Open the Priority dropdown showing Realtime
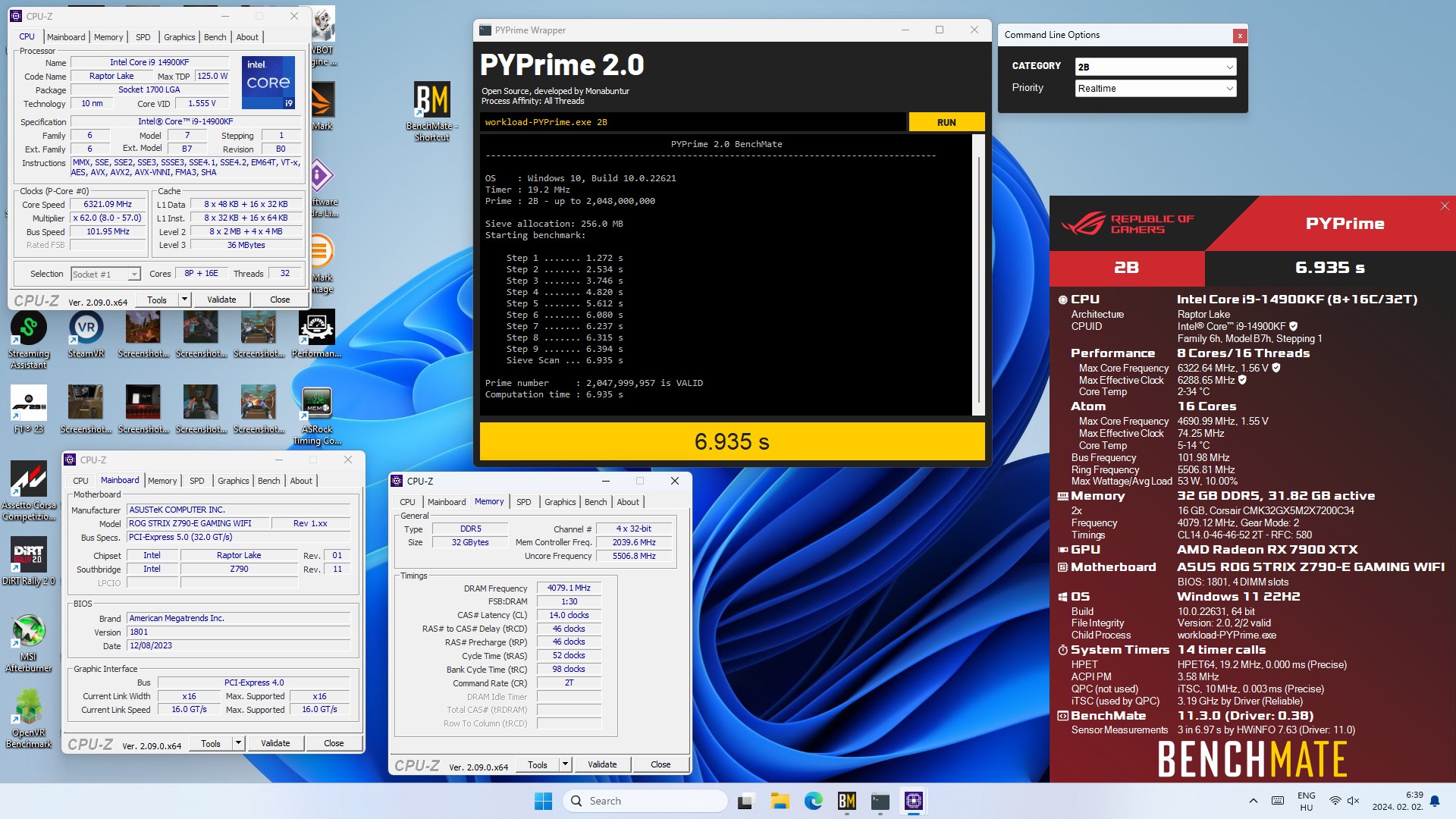This screenshot has width=1456, height=819. coord(1156,89)
